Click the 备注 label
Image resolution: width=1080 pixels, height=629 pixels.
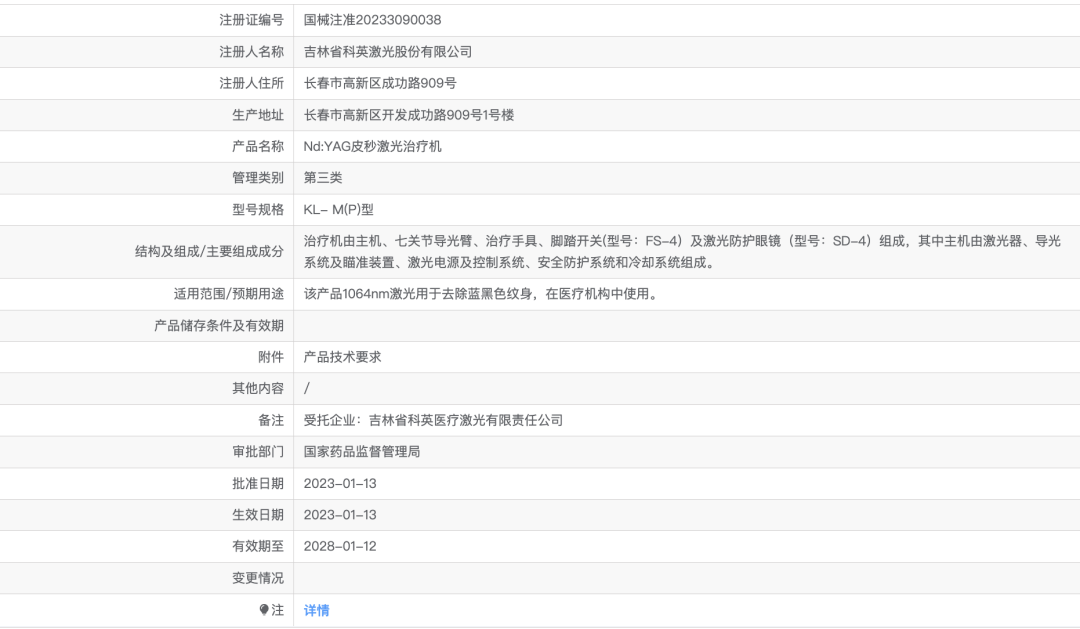(x=271, y=420)
